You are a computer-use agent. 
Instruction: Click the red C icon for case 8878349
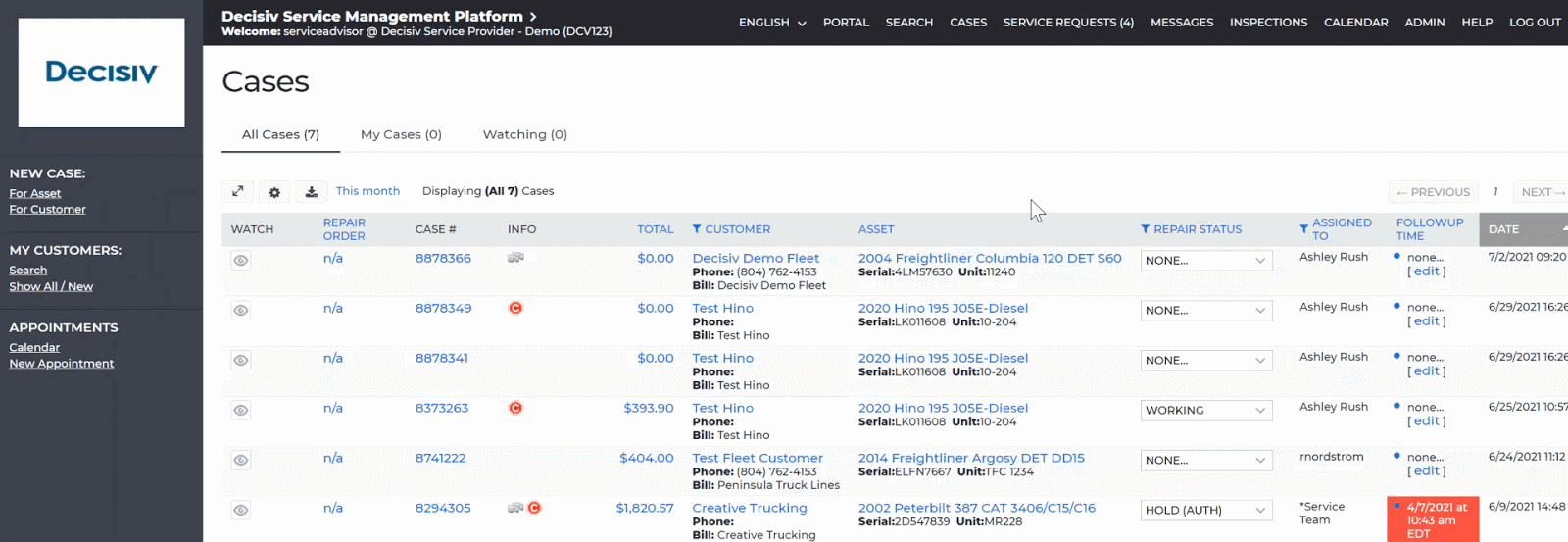[x=515, y=308]
